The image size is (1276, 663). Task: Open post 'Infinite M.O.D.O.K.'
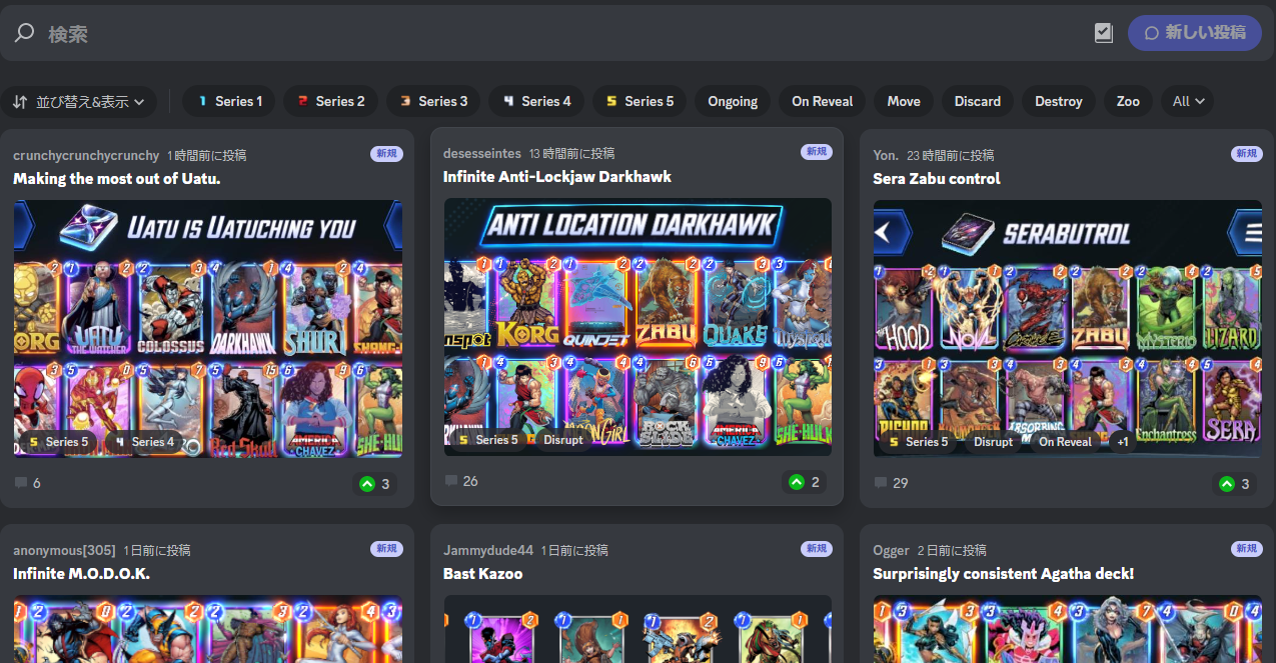pos(81,574)
